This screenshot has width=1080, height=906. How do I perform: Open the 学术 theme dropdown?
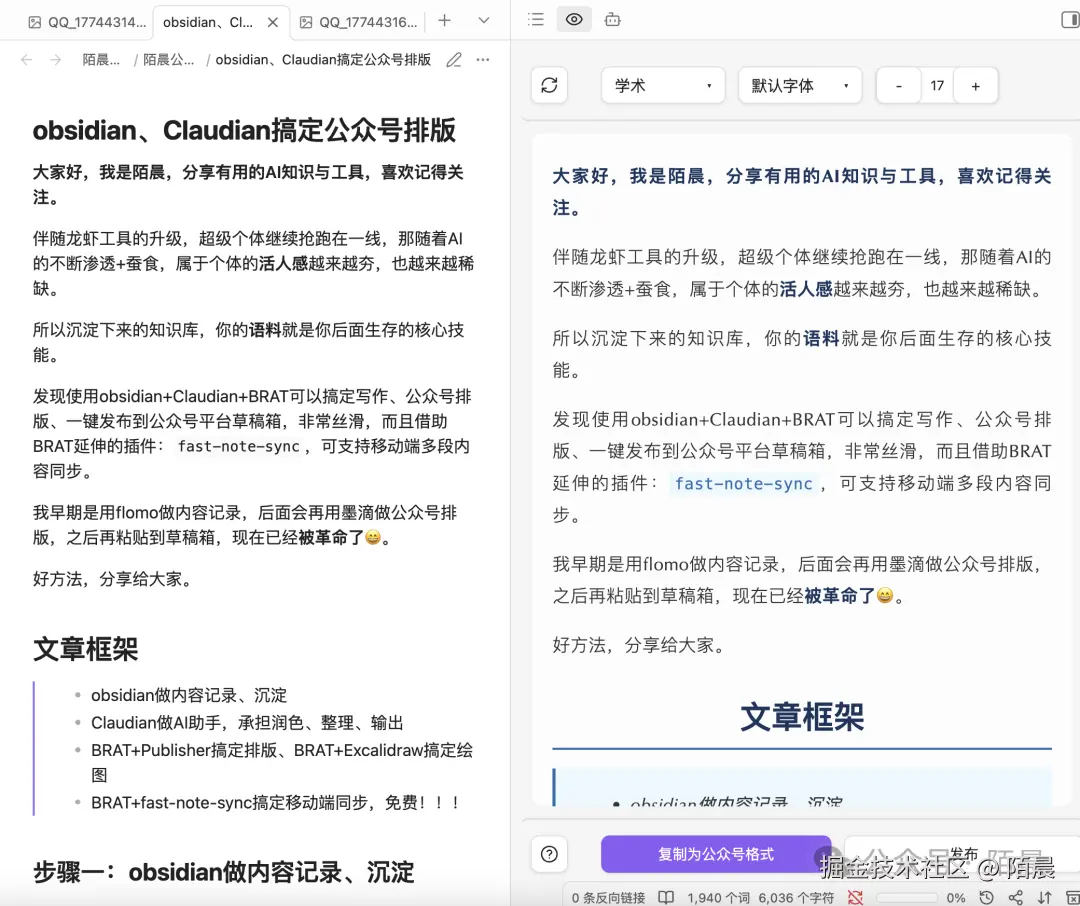662,85
